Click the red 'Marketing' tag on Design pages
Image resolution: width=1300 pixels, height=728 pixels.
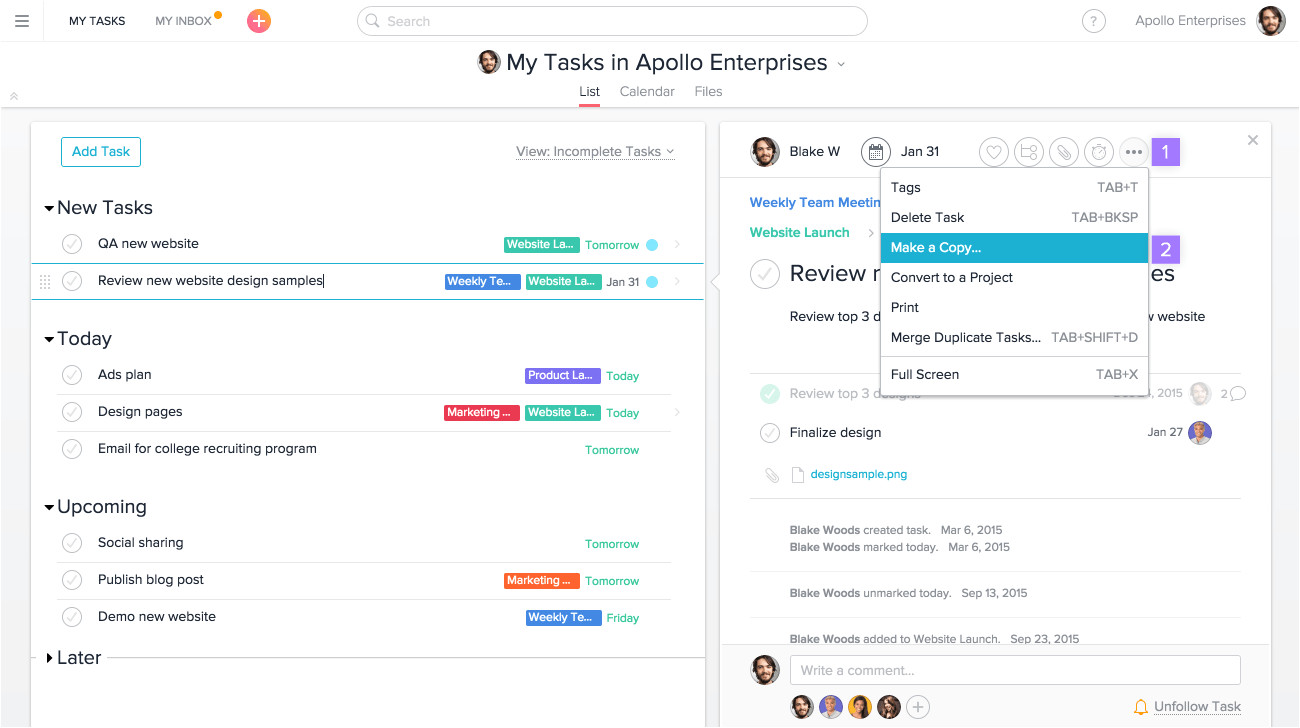tap(482, 413)
